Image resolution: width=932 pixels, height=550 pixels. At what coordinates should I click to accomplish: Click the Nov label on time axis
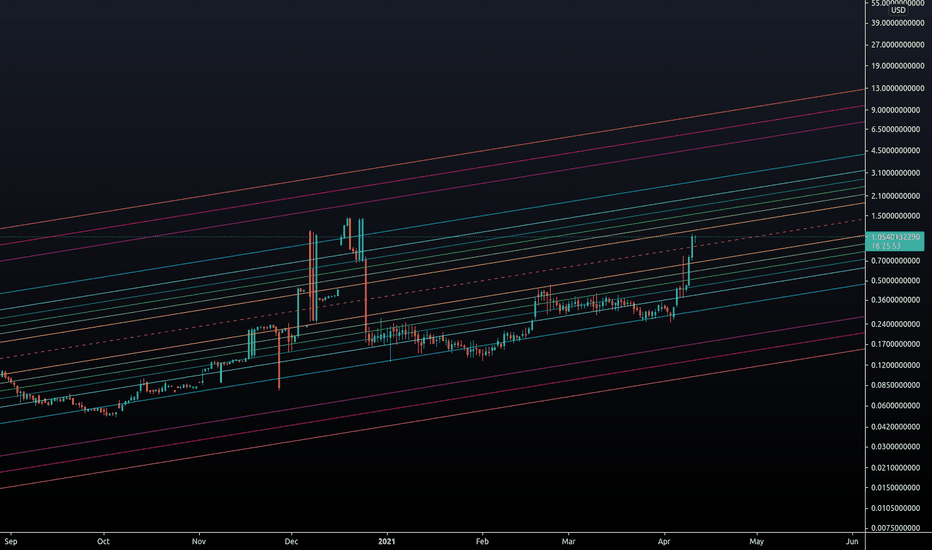click(x=199, y=542)
